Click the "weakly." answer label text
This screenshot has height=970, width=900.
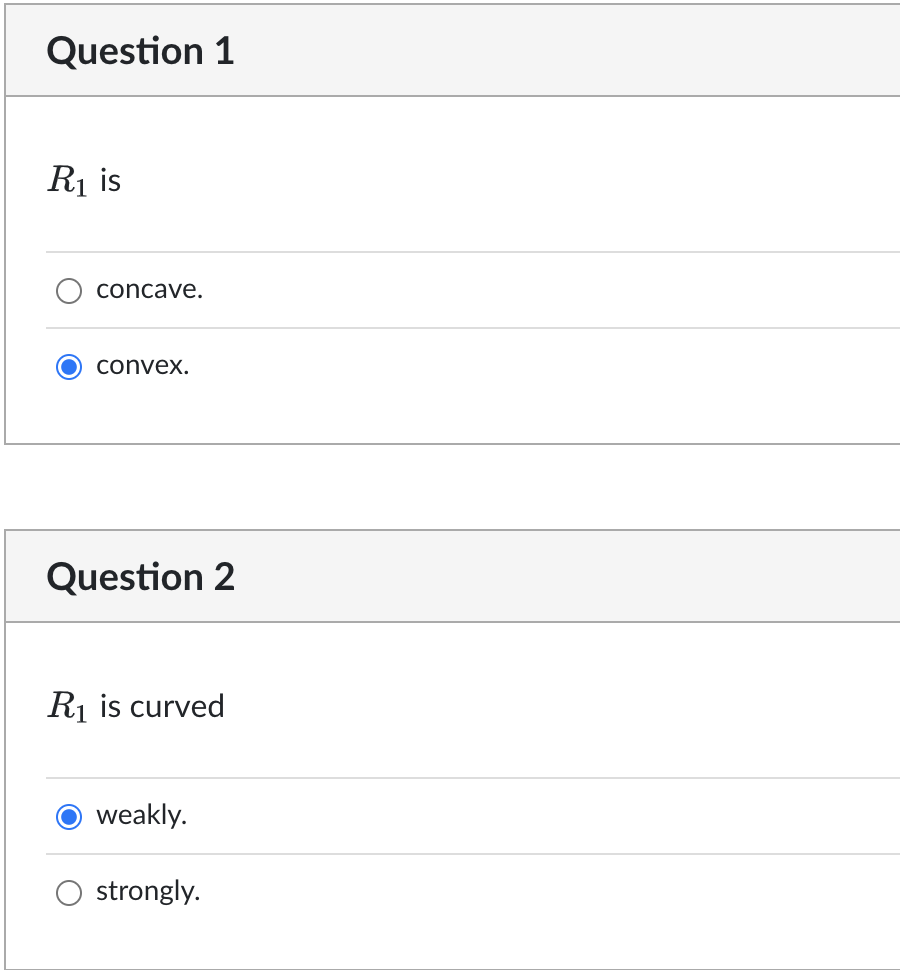(x=141, y=816)
